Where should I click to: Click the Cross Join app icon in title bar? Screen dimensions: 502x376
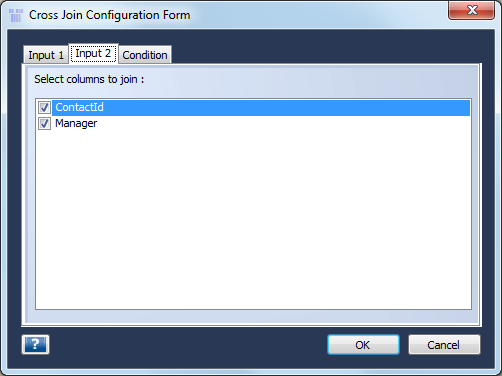tap(16, 15)
